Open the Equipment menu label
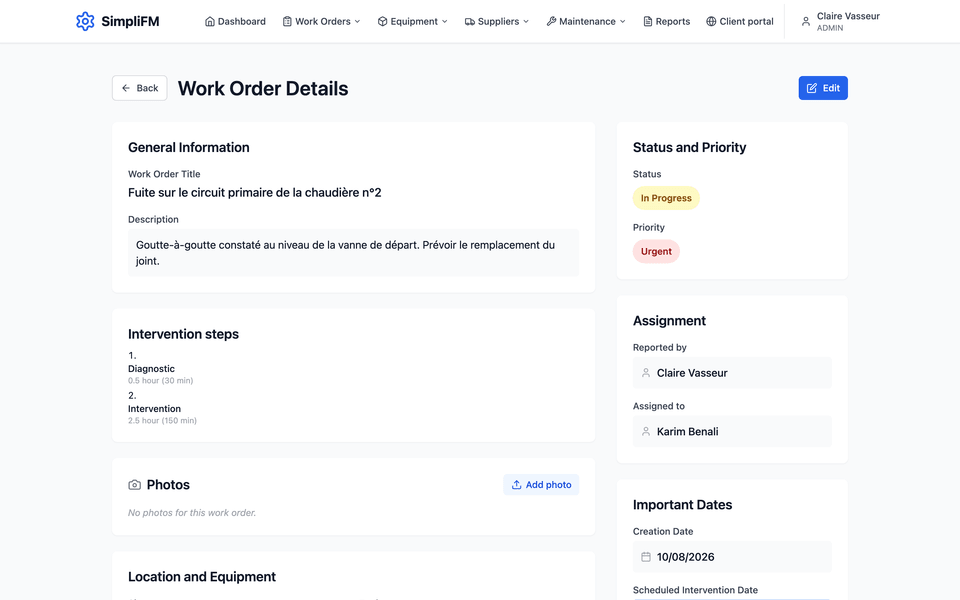The image size is (960, 600). 414,21
